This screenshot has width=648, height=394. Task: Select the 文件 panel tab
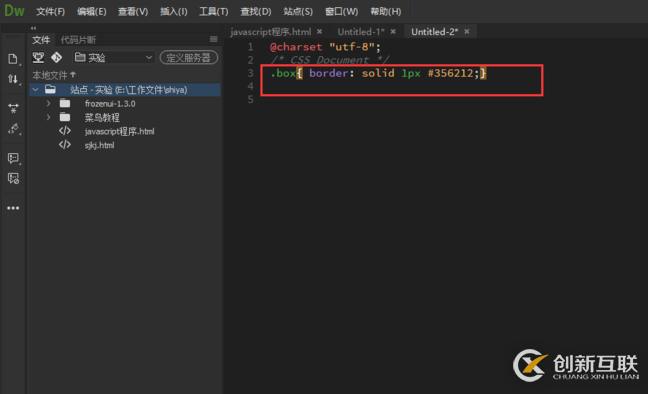point(41,40)
